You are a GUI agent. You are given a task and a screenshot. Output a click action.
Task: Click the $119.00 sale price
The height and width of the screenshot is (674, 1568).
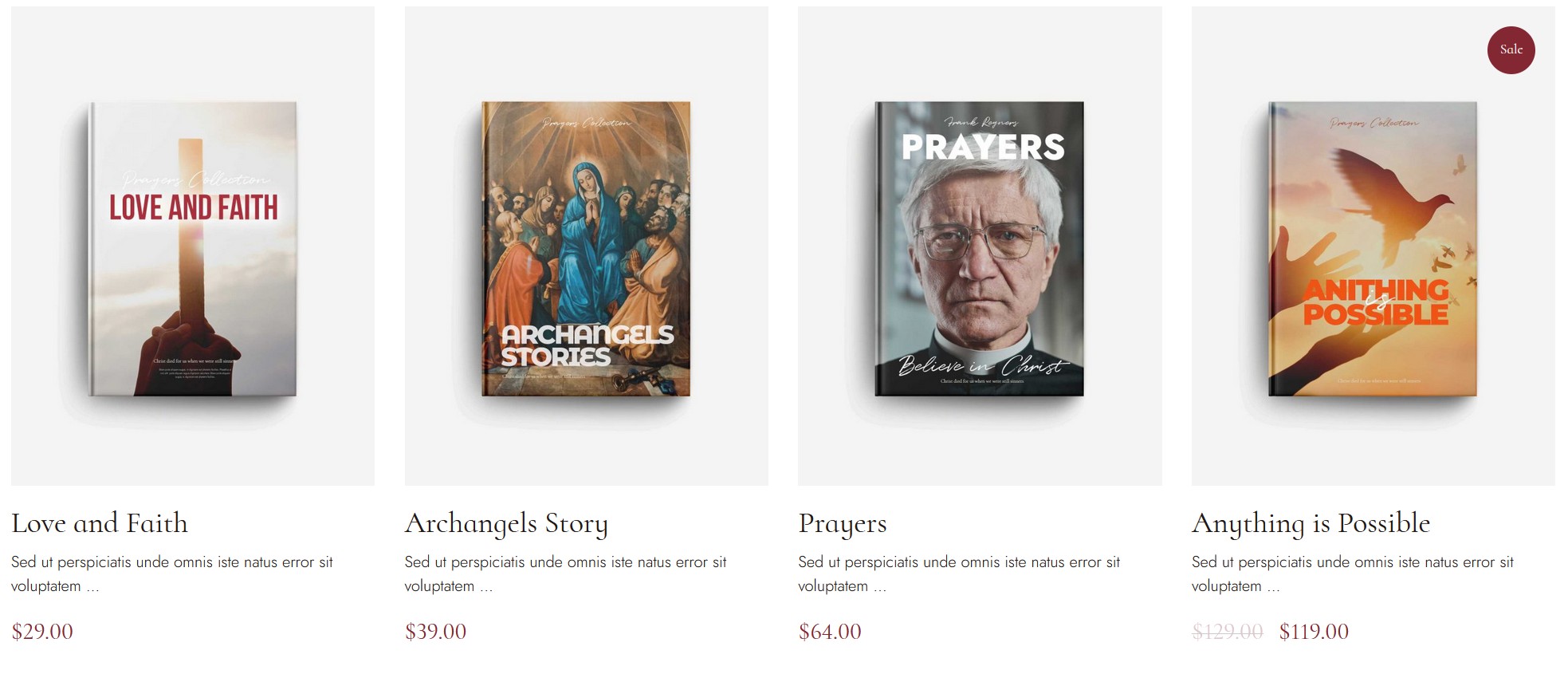coord(1314,632)
